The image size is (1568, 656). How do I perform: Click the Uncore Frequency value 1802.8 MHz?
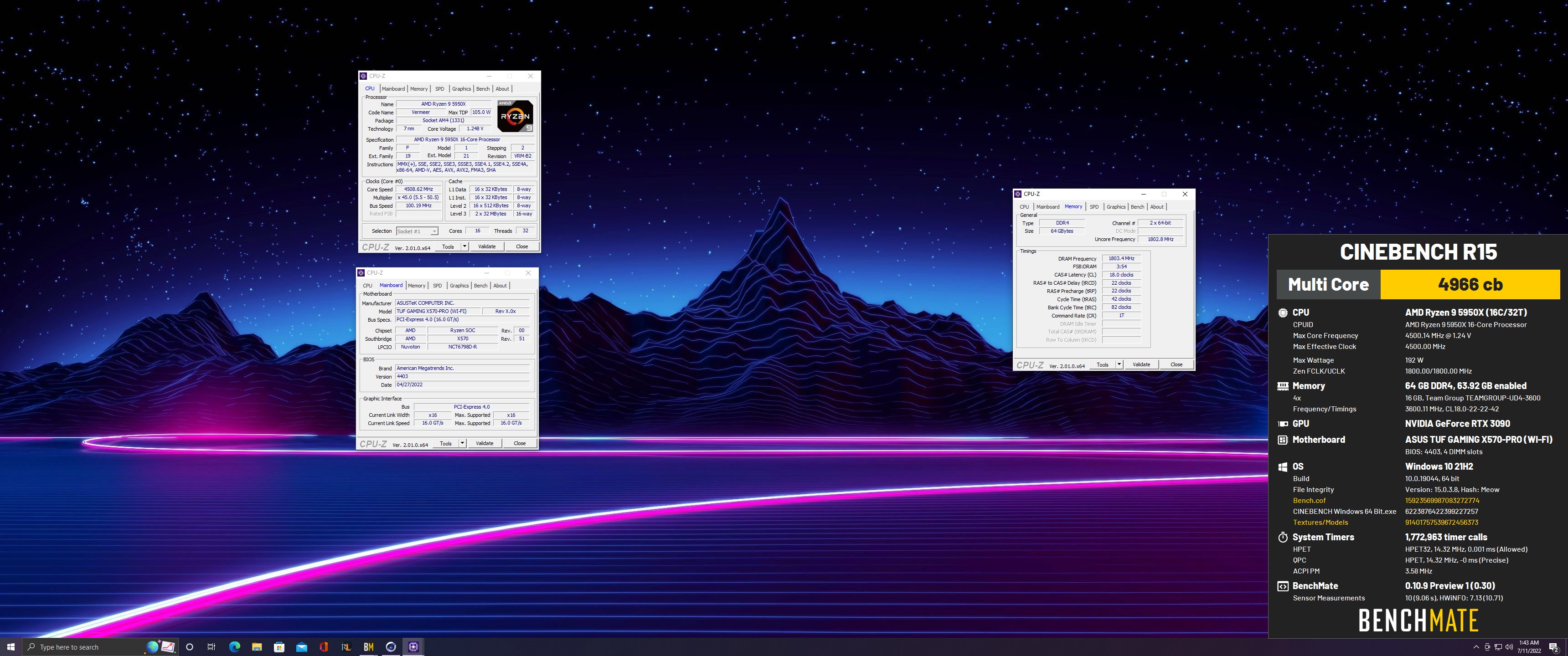coord(1160,239)
